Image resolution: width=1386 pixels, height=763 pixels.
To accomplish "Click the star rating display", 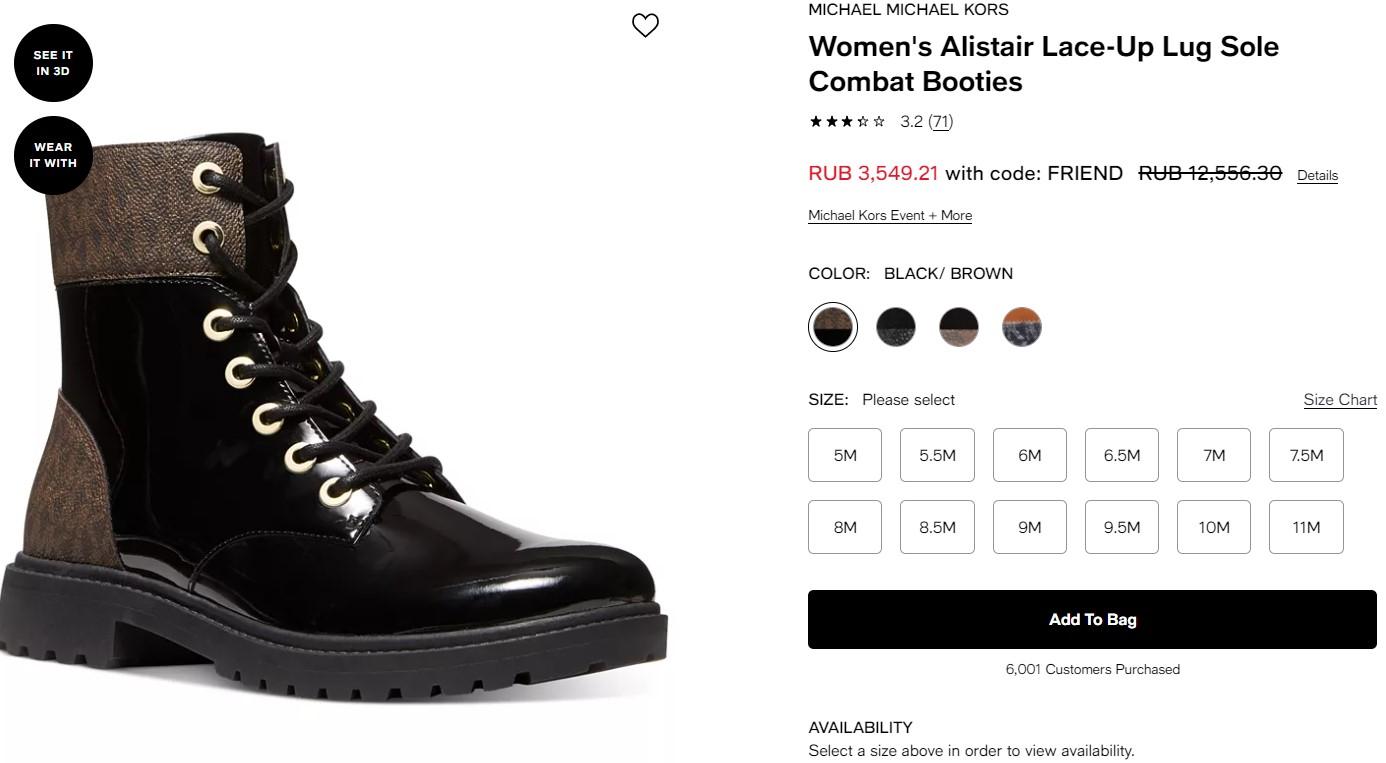I will [x=847, y=122].
